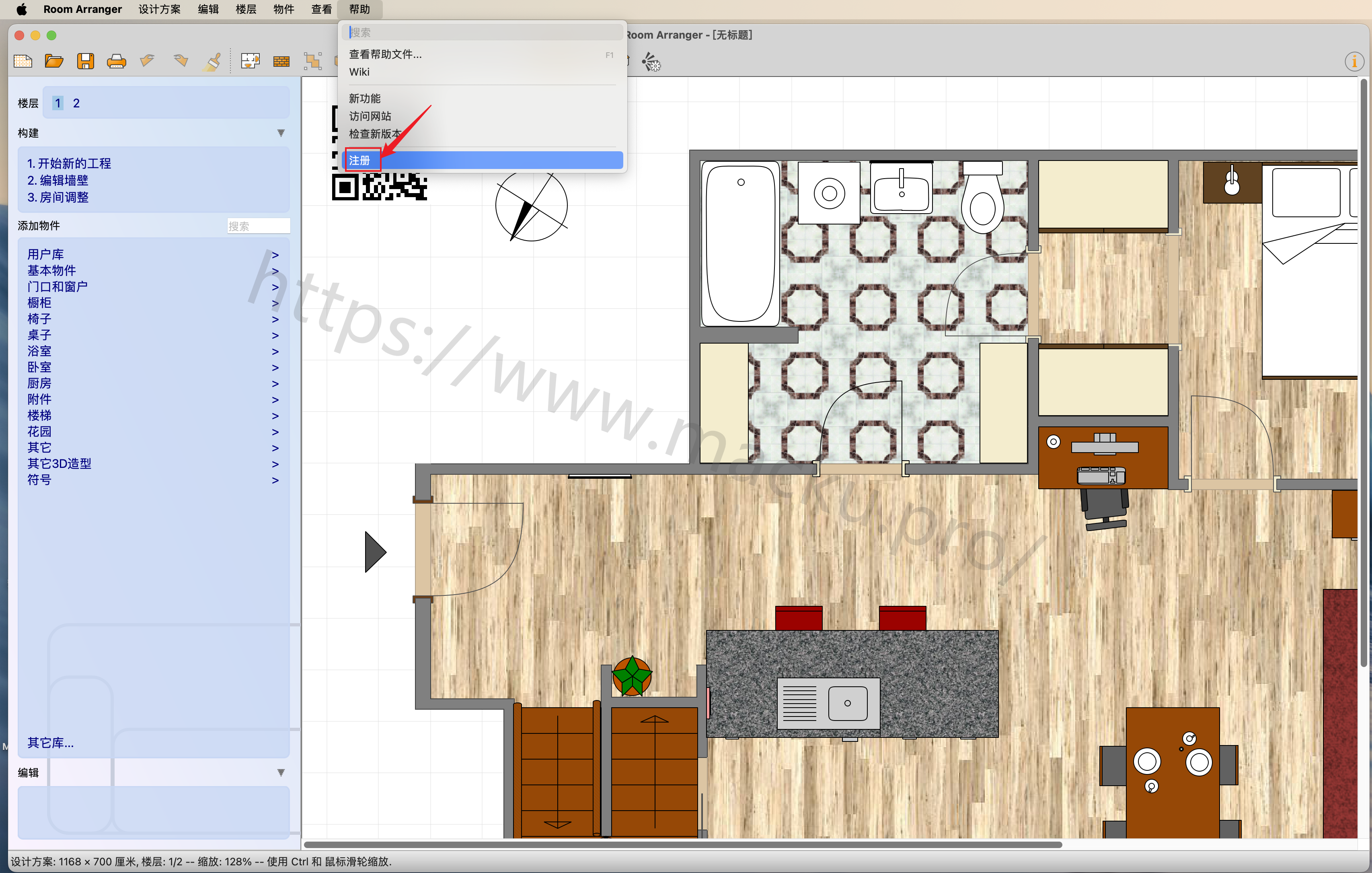Select the office chair by the desk
The image size is (1372, 873).
point(1105,509)
